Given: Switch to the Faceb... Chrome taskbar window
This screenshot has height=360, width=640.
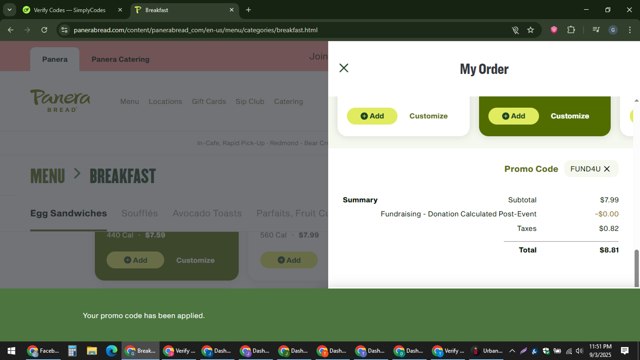Looking at the screenshot, I should pyautogui.click(x=42, y=351).
